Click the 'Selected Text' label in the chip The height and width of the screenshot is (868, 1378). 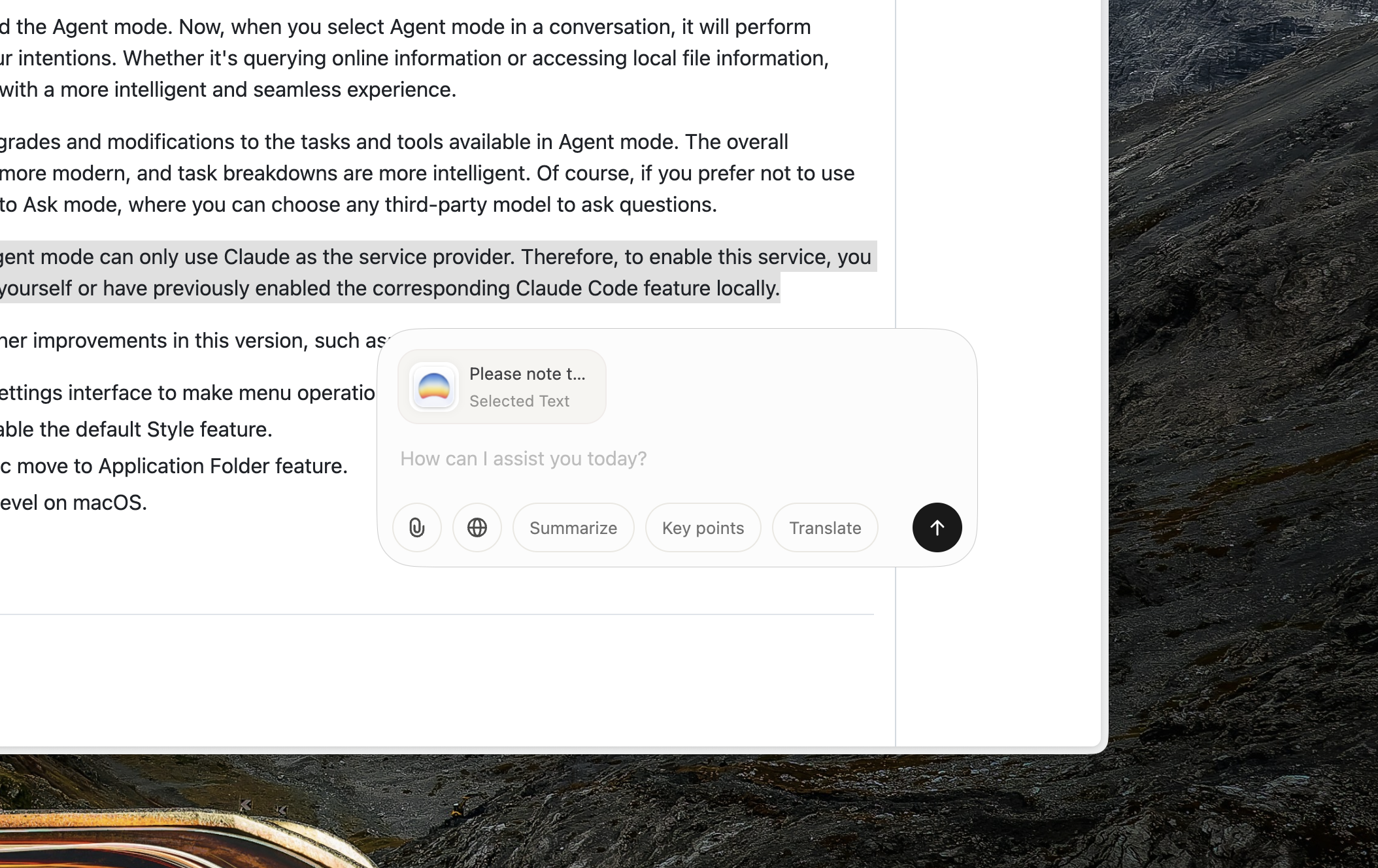[x=519, y=401]
